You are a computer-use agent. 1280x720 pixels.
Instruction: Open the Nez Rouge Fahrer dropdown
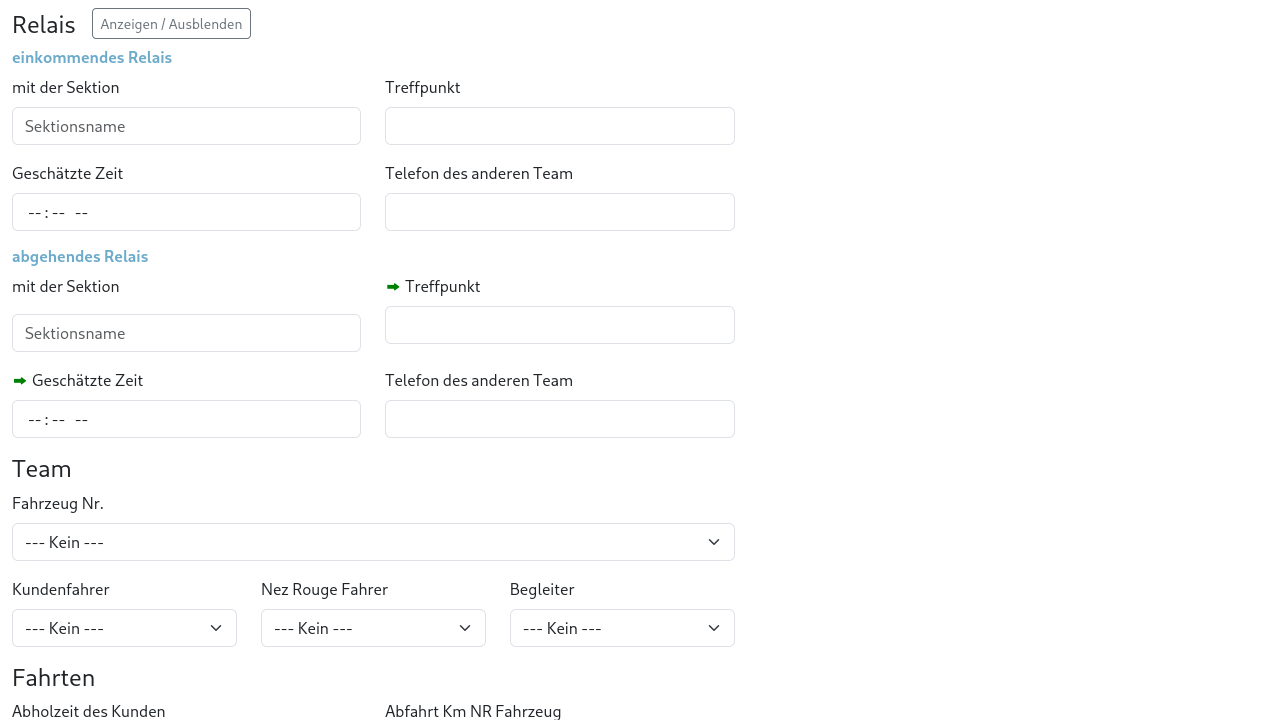[373, 628]
